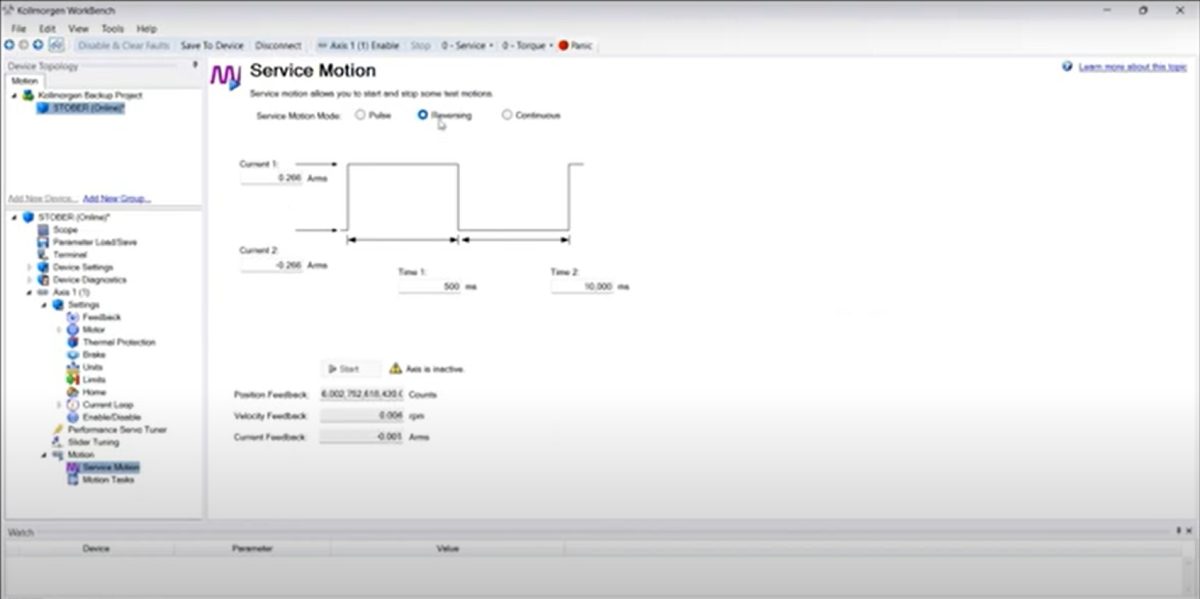Screen dimensions: 1200x599
Task: Open the View menu
Action: (x=78, y=29)
